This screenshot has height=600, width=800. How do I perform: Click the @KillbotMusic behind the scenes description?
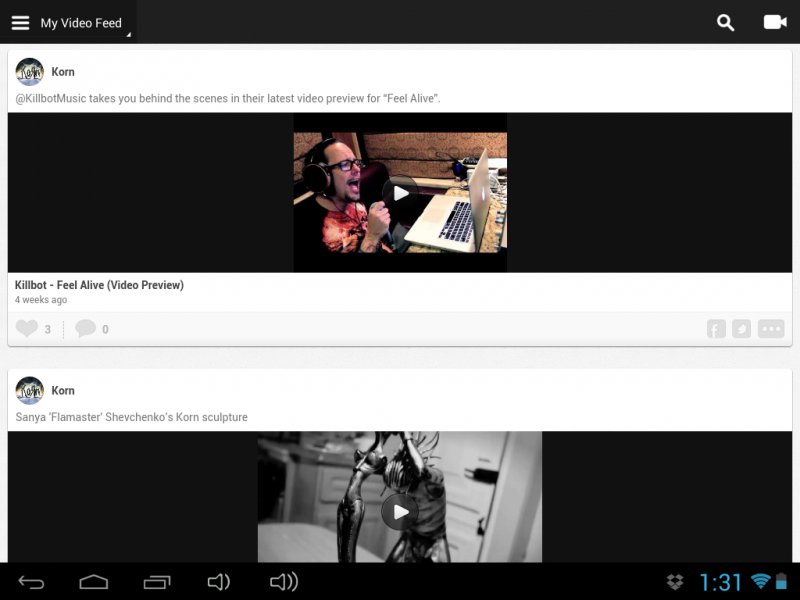pos(228,98)
